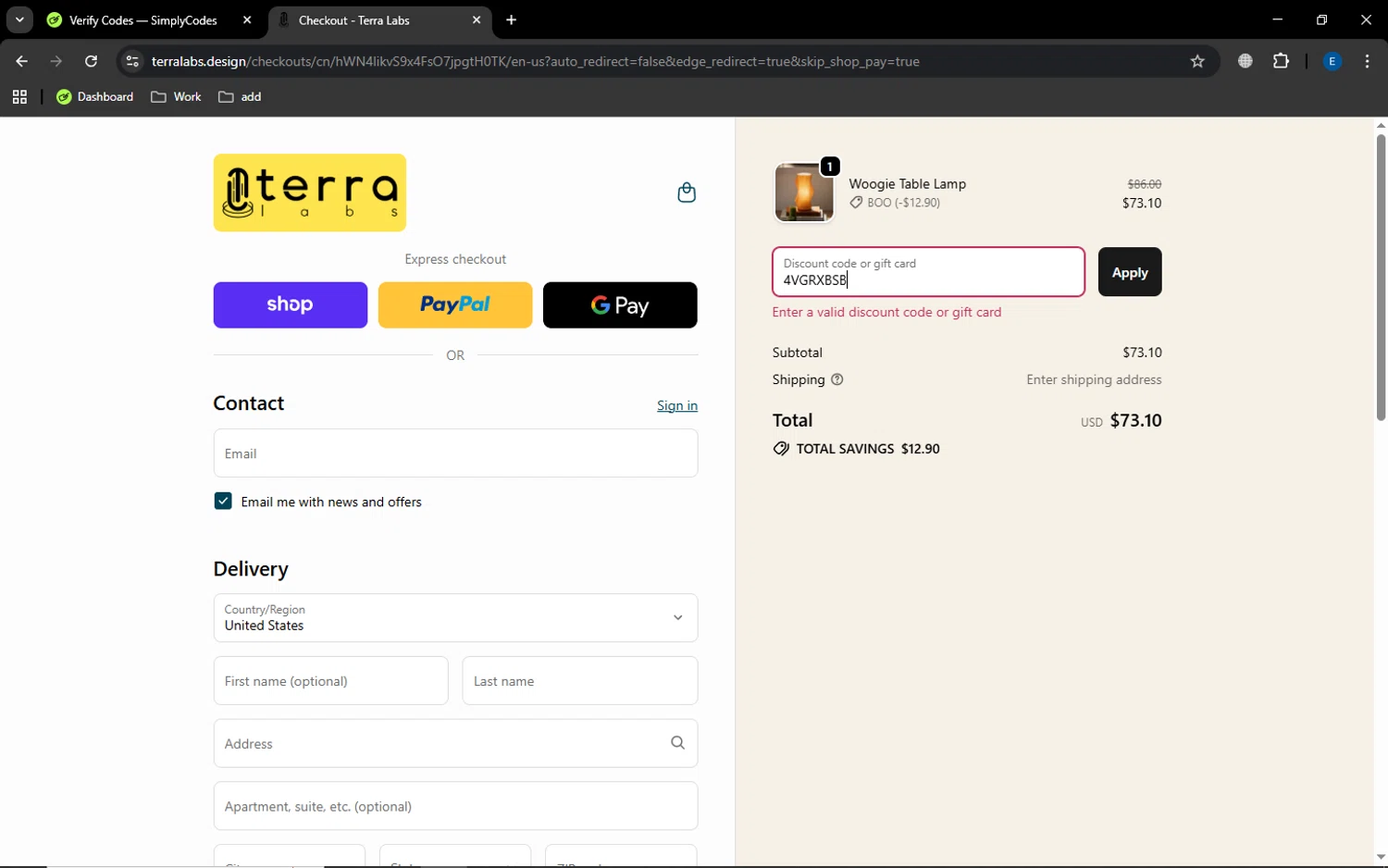View site information icon in address bar

click(x=132, y=61)
